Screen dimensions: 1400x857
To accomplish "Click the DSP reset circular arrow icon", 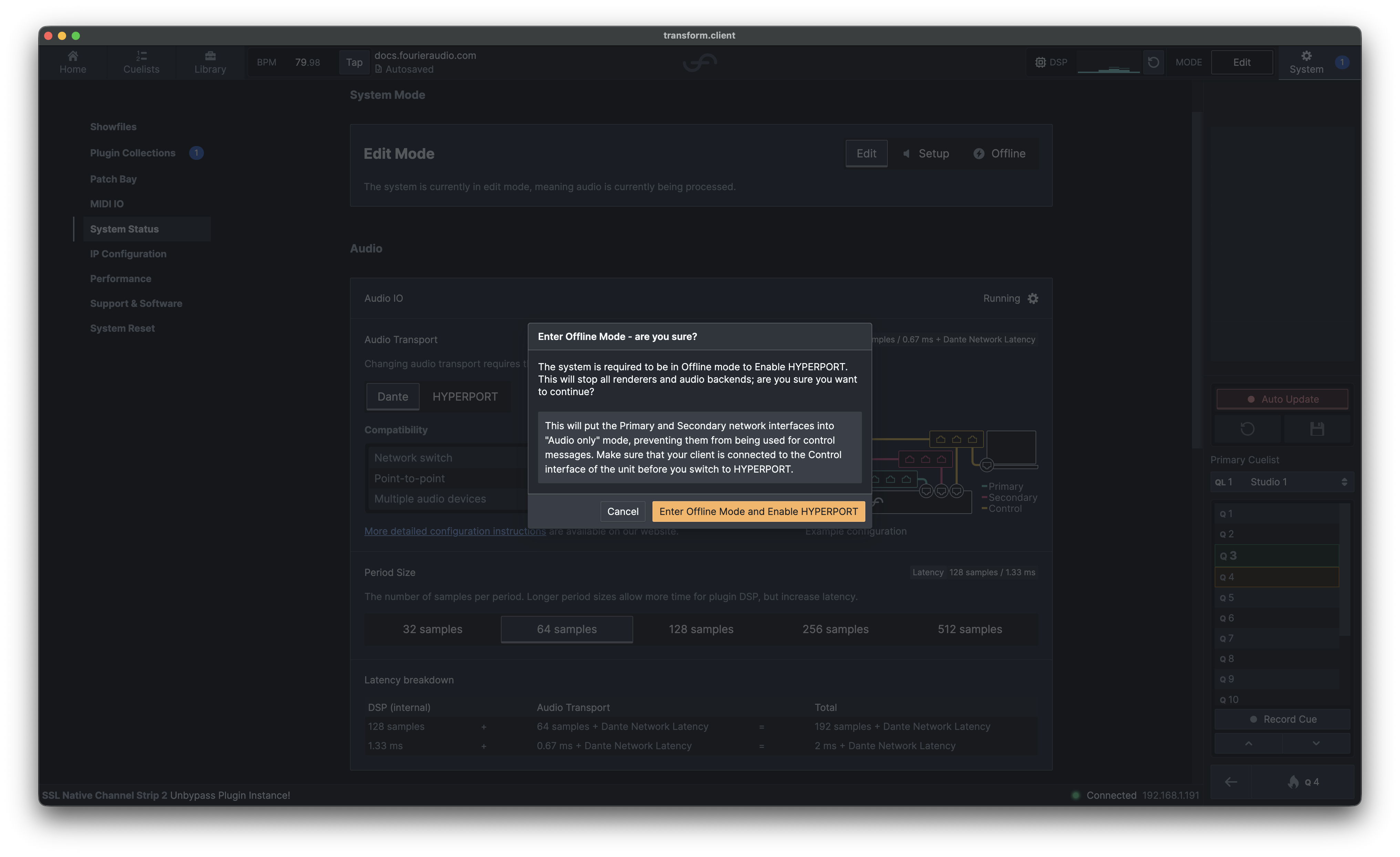I will (x=1153, y=62).
